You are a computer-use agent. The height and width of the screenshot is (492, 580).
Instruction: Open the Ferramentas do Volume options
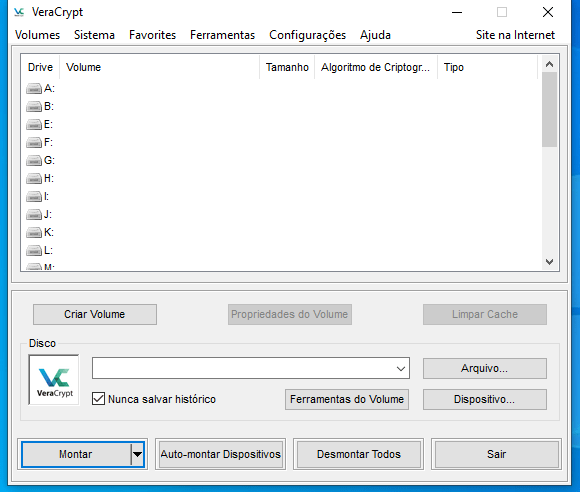pos(347,400)
